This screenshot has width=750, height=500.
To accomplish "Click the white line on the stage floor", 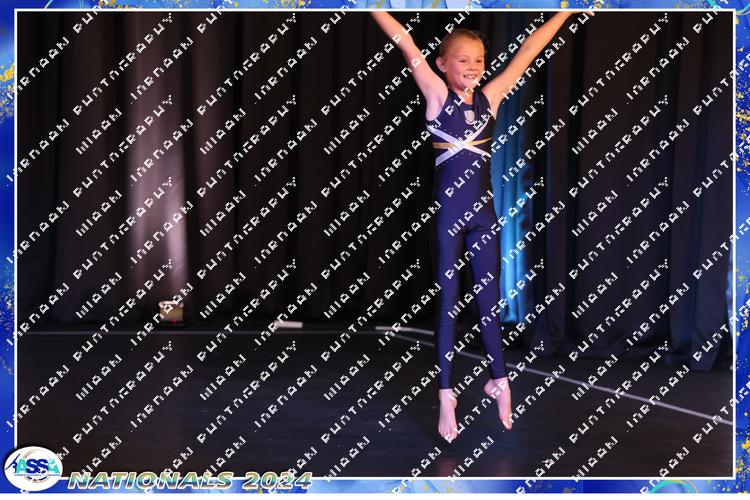I will click(x=600, y=385).
